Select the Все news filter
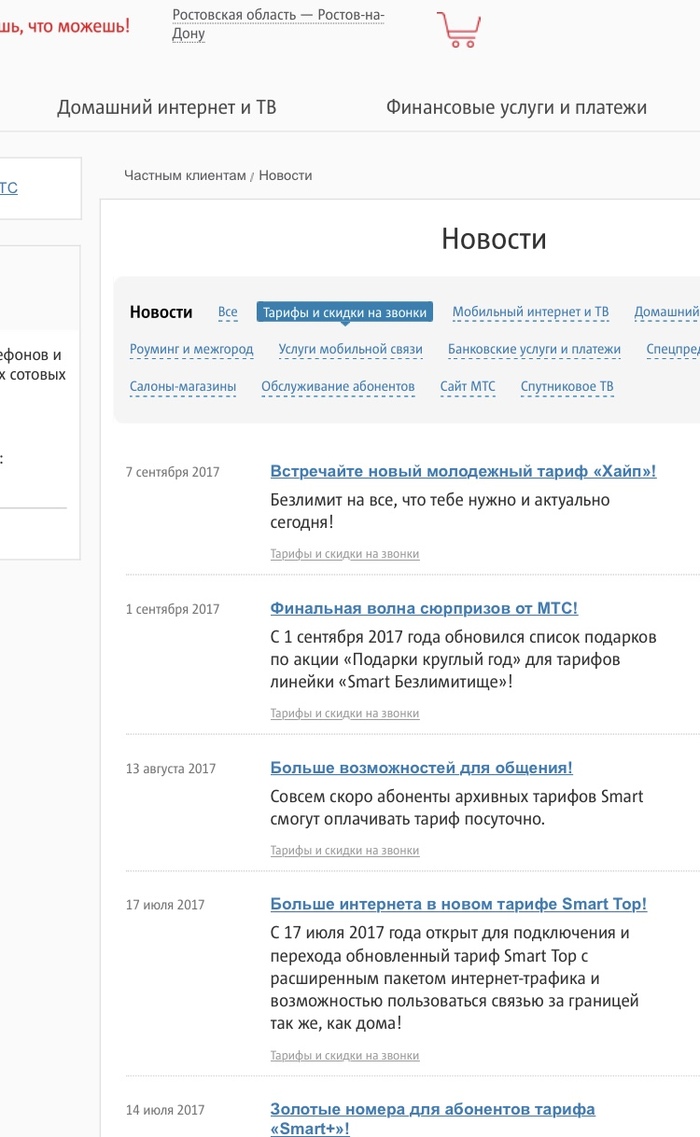 click(x=228, y=312)
